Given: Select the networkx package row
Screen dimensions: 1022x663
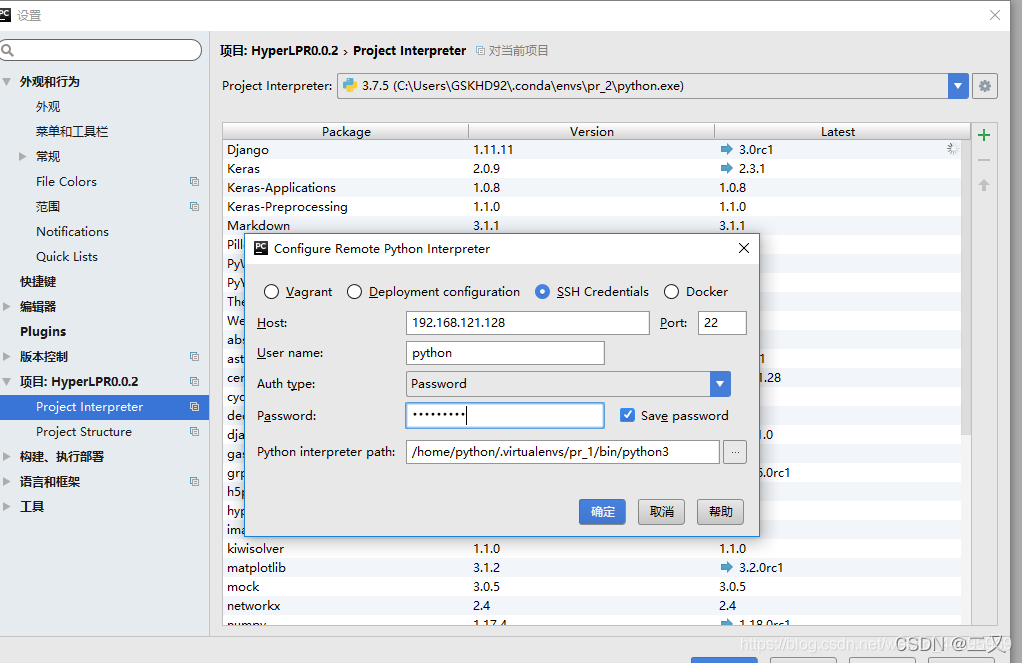Looking at the screenshot, I should 592,606.
